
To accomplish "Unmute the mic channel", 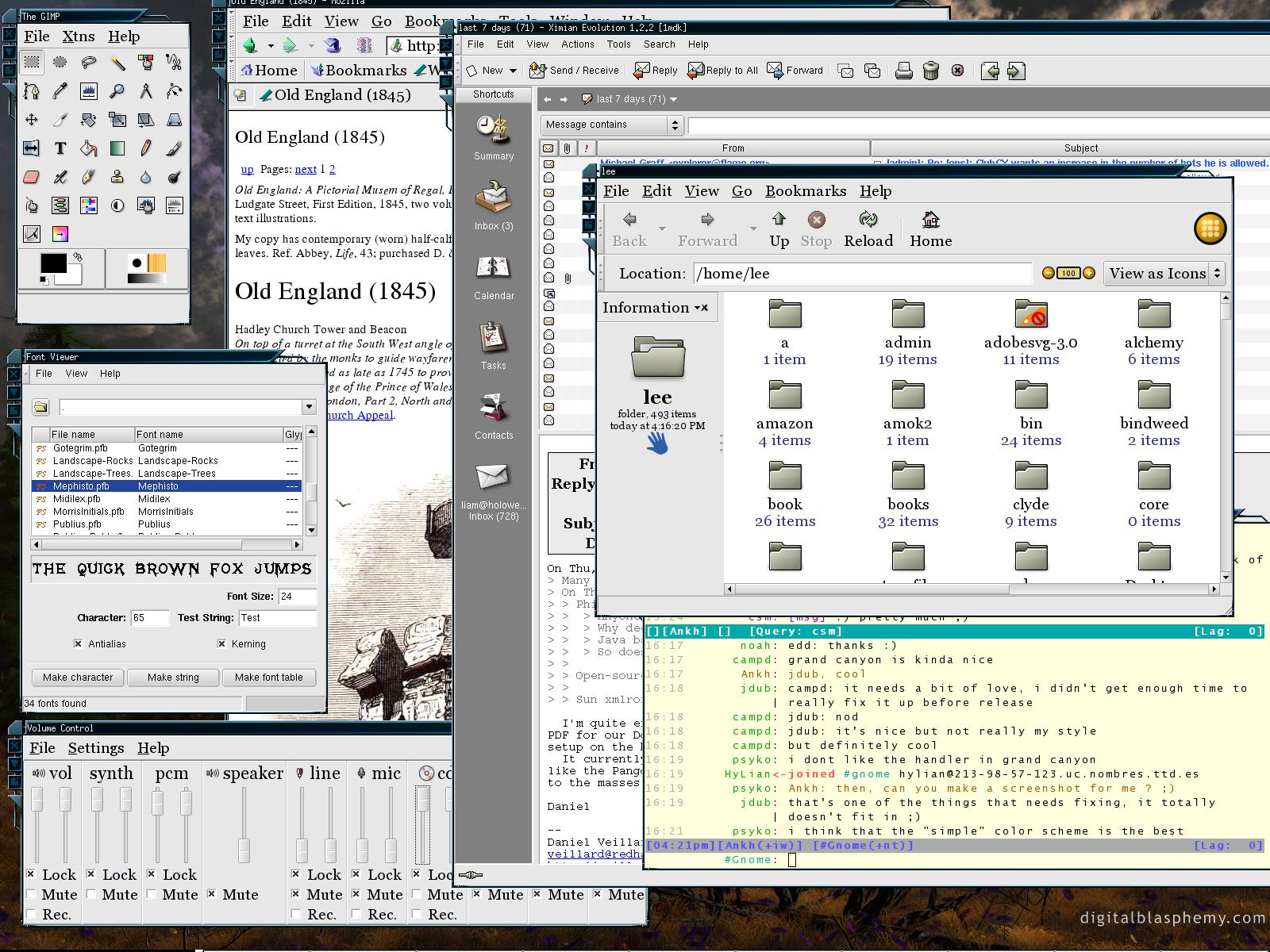I will (356, 894).
